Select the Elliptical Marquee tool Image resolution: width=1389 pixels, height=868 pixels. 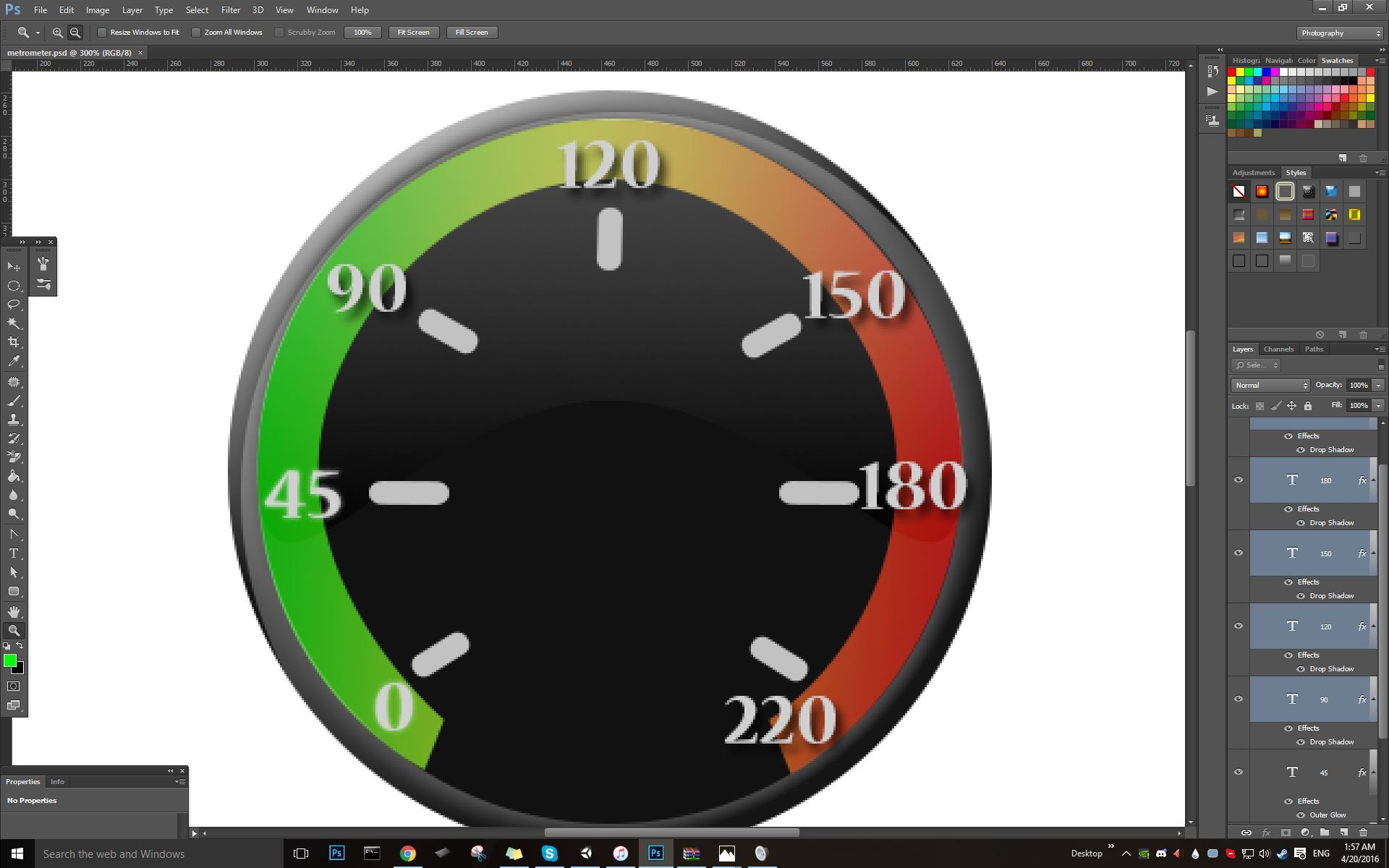[x=14, y=286]
